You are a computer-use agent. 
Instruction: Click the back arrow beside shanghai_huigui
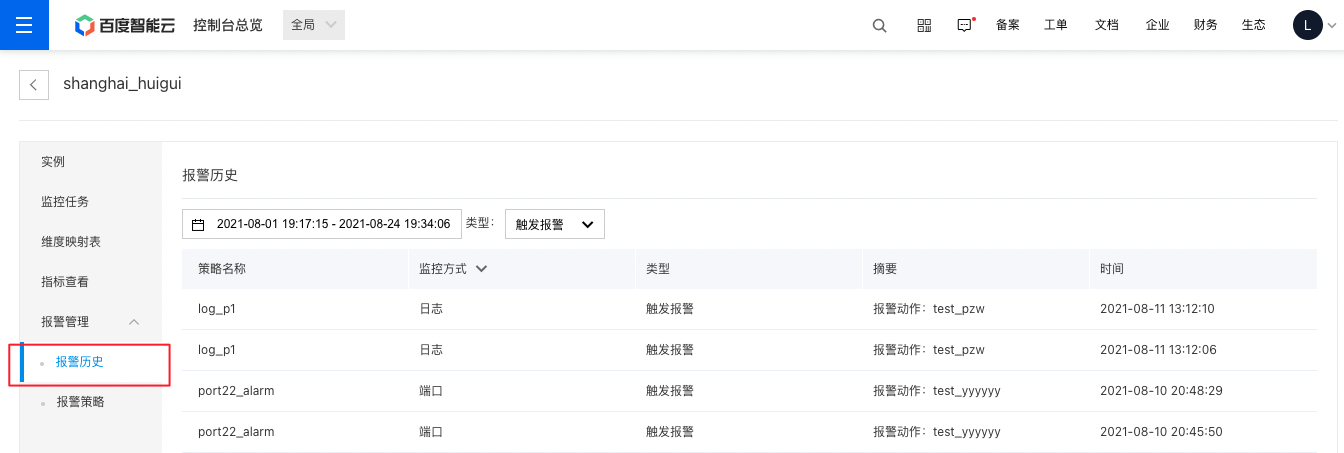coord(34,85)
